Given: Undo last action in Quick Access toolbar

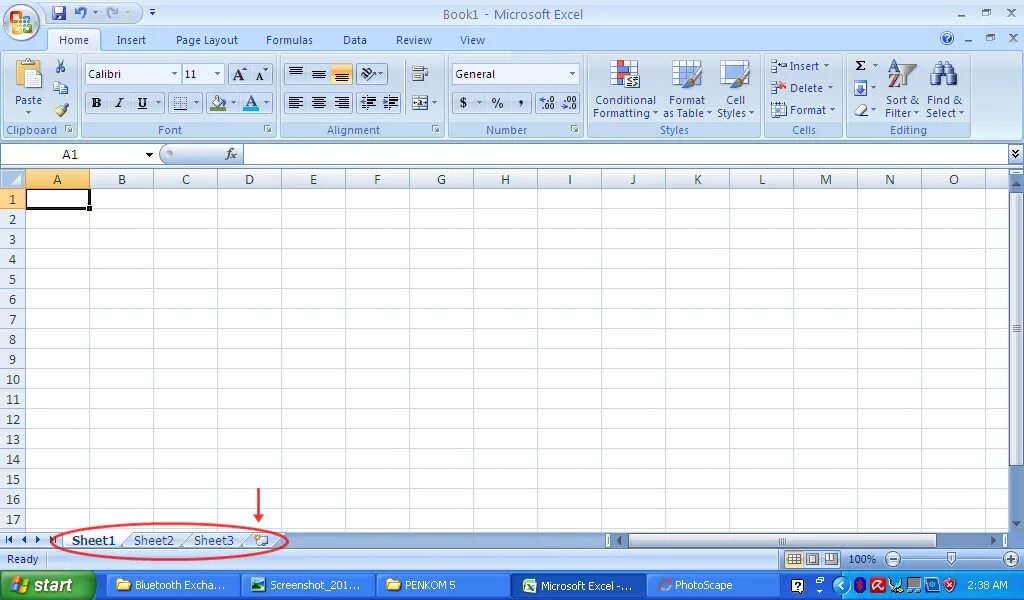Looking at the screenshot, I should click(80, 12).
